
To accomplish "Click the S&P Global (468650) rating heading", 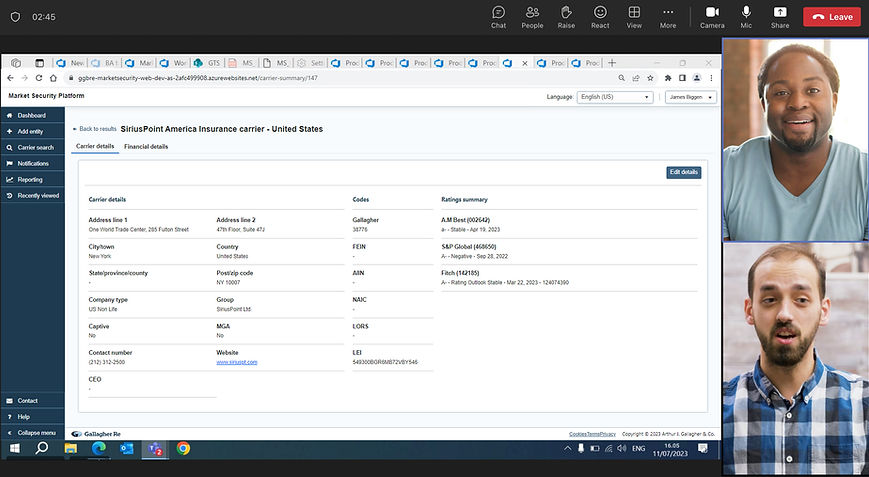I will coord(468,247).
